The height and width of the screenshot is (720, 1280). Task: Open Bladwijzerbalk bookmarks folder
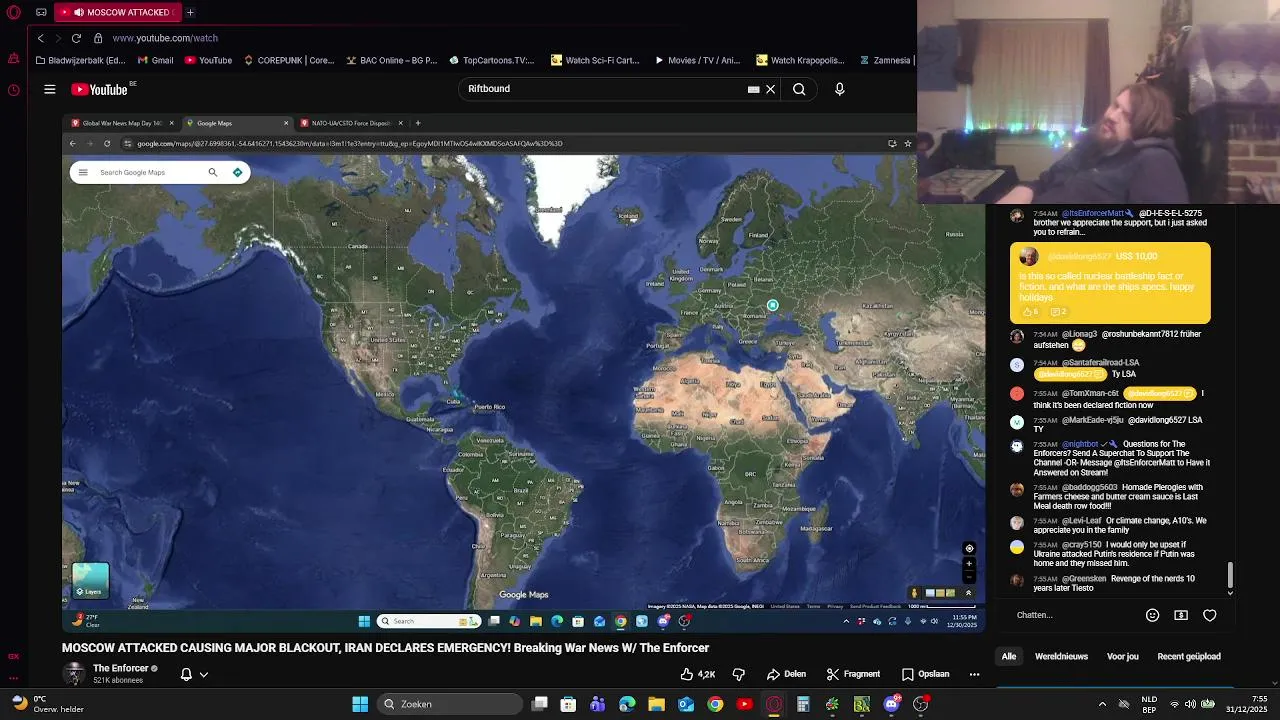tap(80, 60)
